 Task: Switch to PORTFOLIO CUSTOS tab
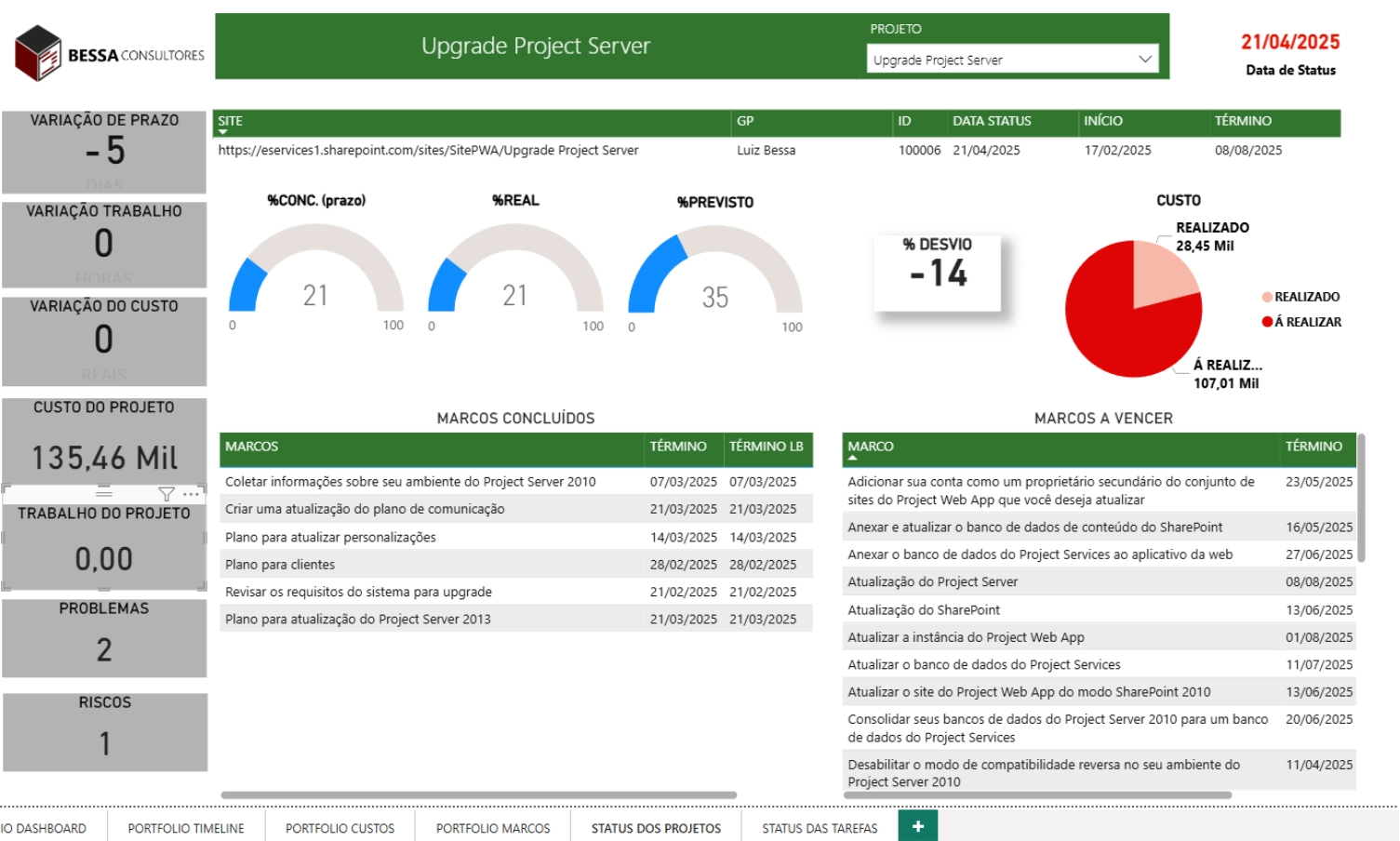tap(340, 828)
